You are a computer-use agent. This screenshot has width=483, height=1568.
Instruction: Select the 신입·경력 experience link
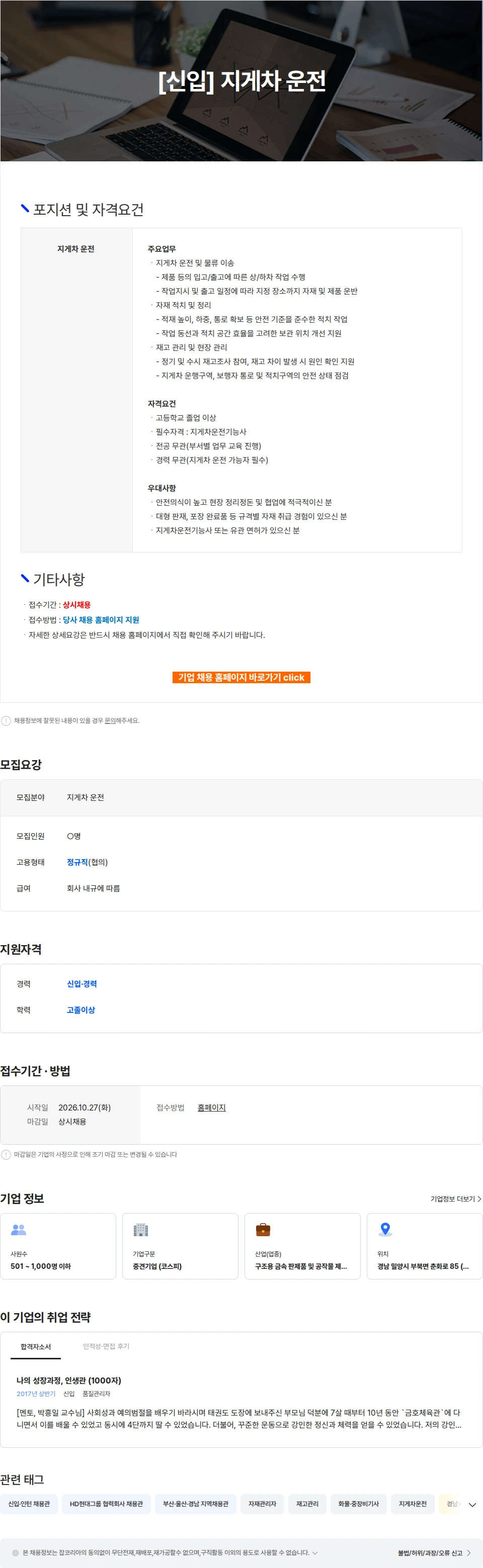82,984
